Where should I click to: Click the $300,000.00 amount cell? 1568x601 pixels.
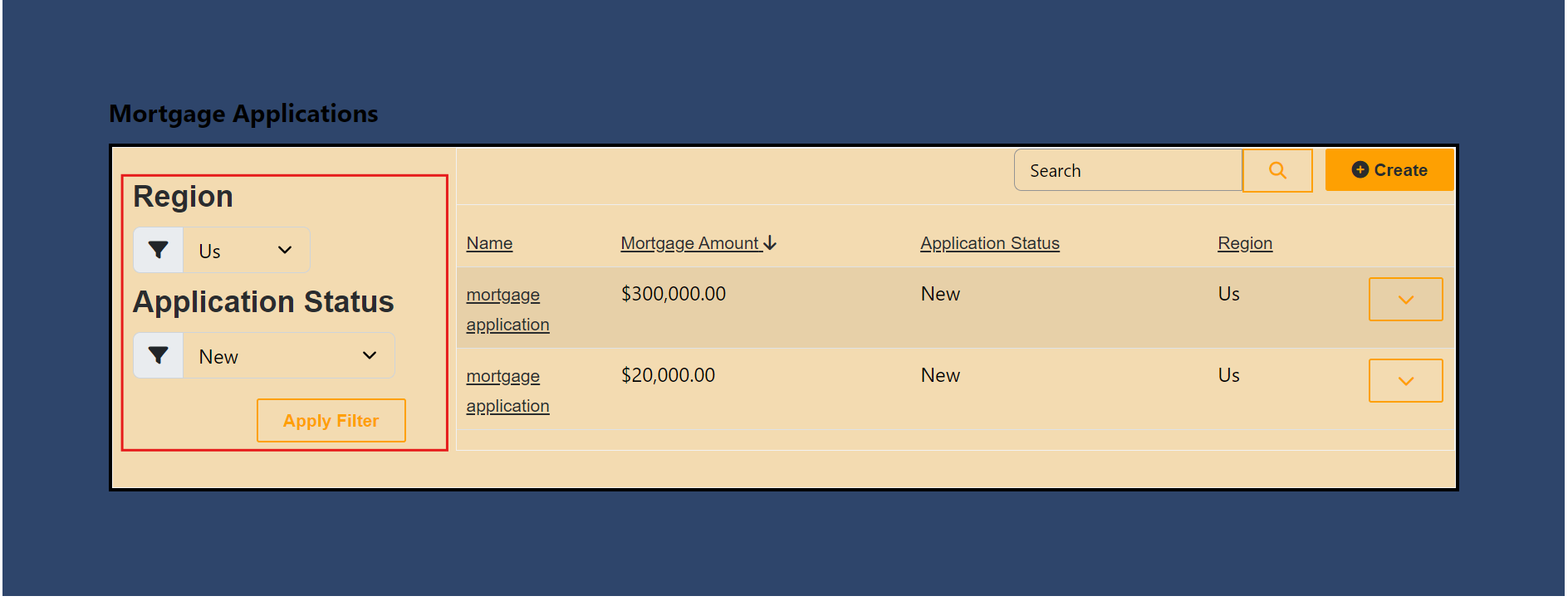673,294
